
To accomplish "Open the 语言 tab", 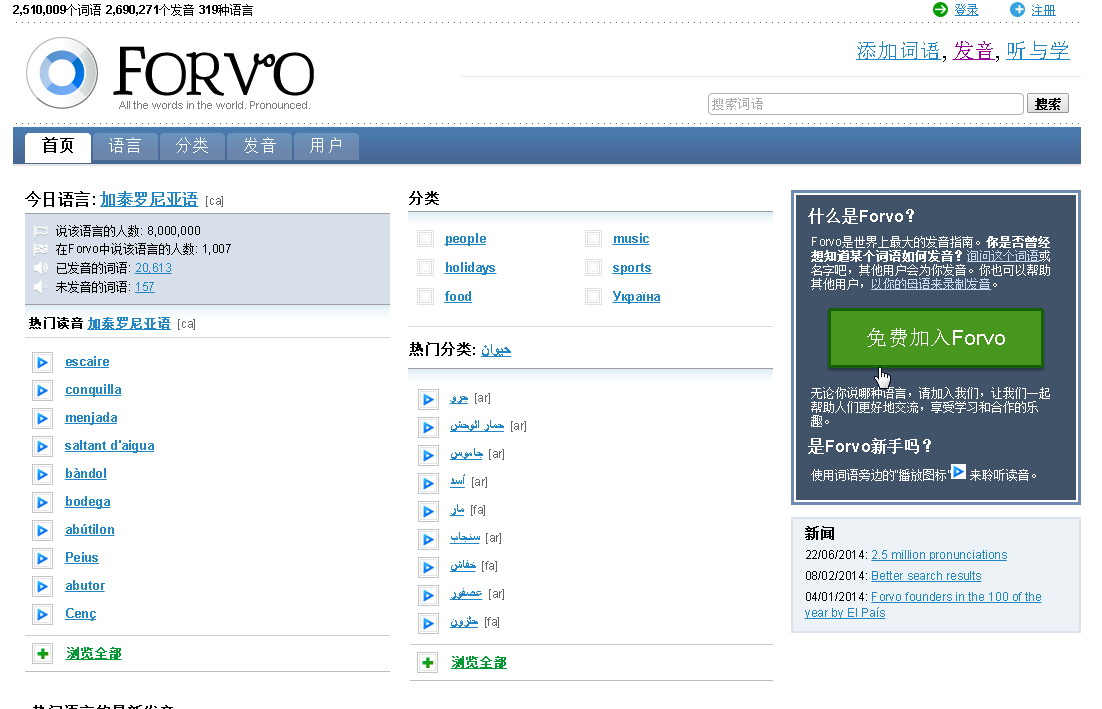I will [x=125, y=146].
